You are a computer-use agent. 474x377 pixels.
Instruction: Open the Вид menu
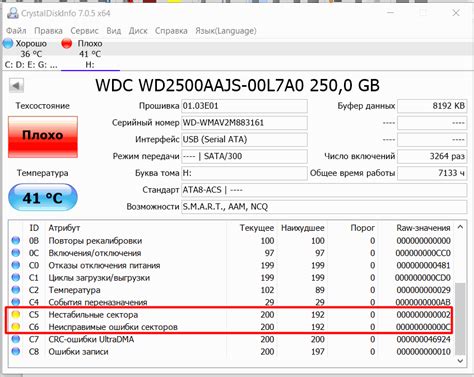click(x=114, y=31)
